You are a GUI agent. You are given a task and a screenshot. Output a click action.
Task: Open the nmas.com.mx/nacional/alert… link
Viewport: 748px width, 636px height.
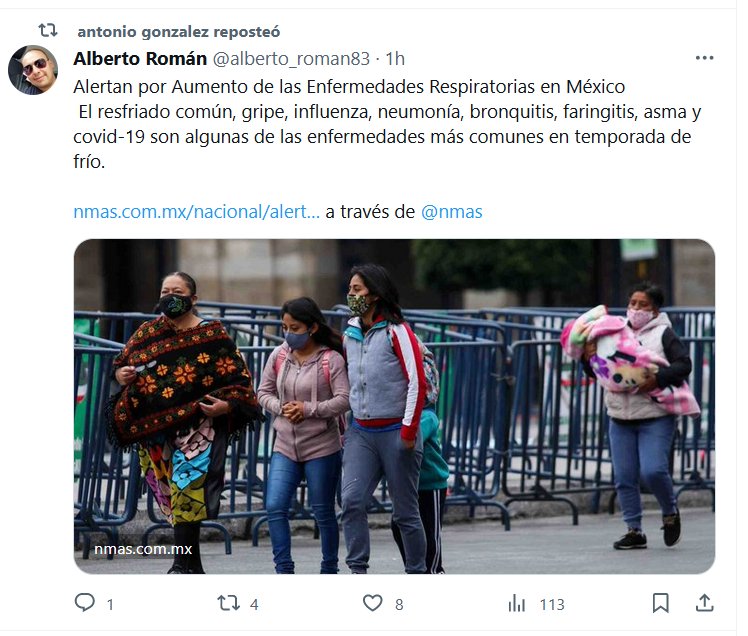tap(197, 212)
